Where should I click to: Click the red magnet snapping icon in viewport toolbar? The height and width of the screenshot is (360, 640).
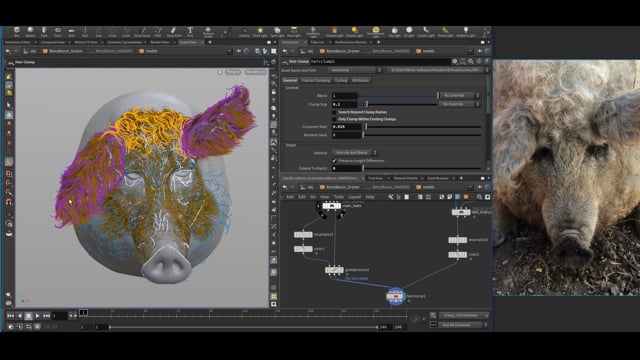click(x=9, y=202)
